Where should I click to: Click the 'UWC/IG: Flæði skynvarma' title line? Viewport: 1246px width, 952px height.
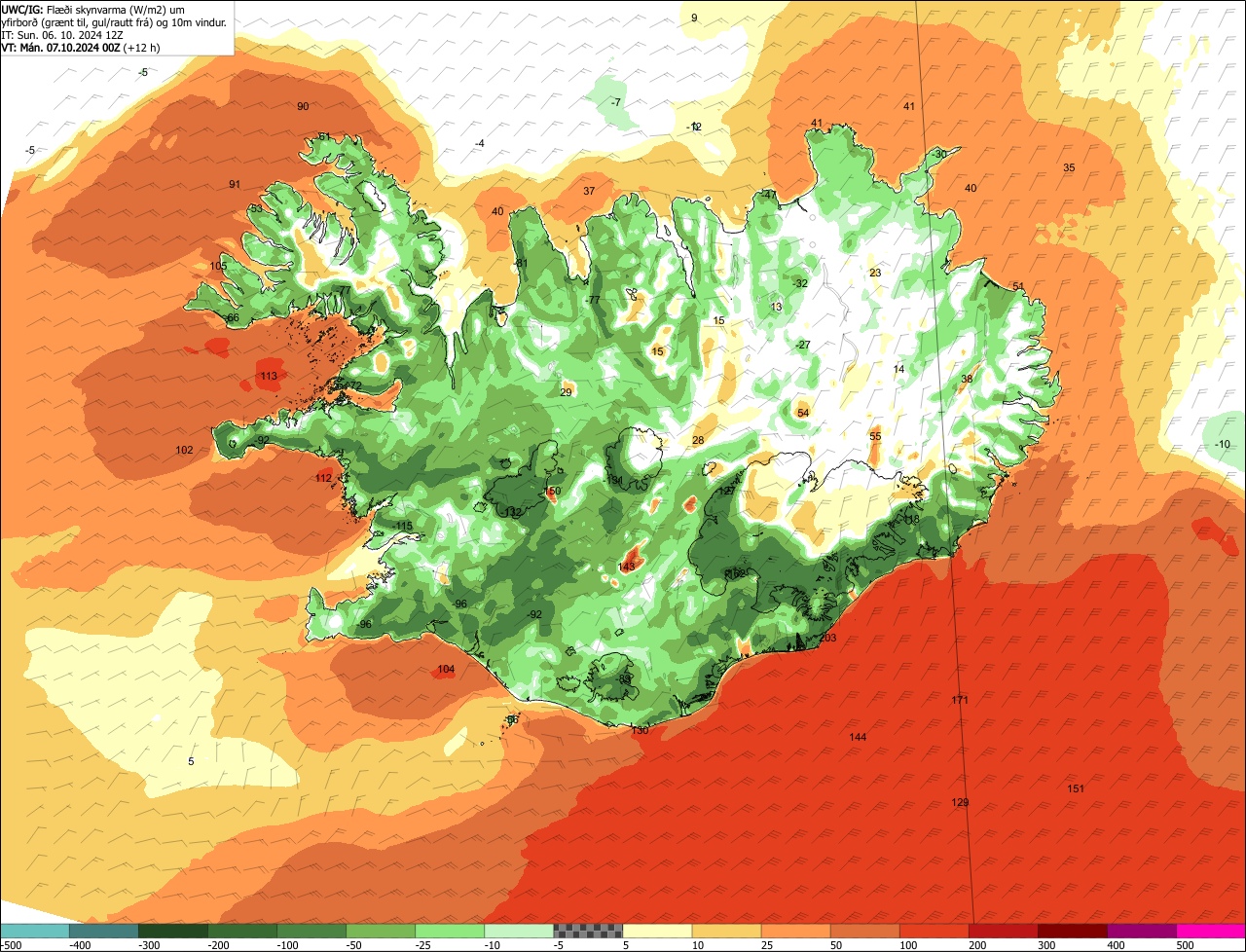[x=92, y=9]
